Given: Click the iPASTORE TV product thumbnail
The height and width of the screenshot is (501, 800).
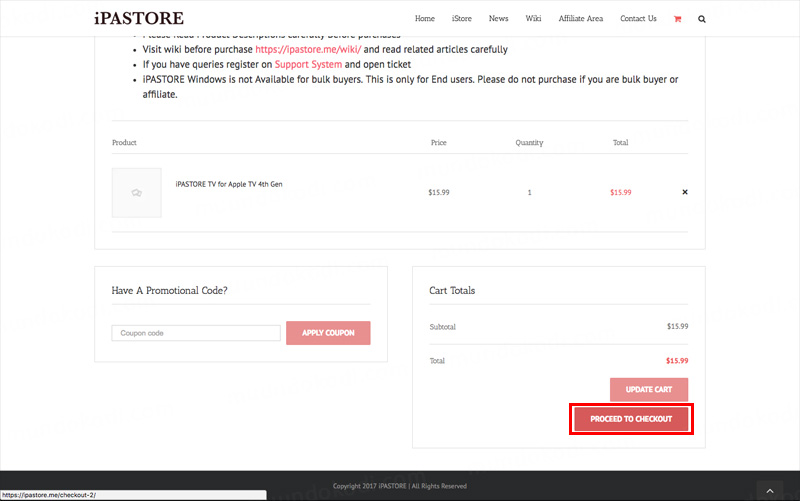Looking at the screenshot, I should pos(137,193).
